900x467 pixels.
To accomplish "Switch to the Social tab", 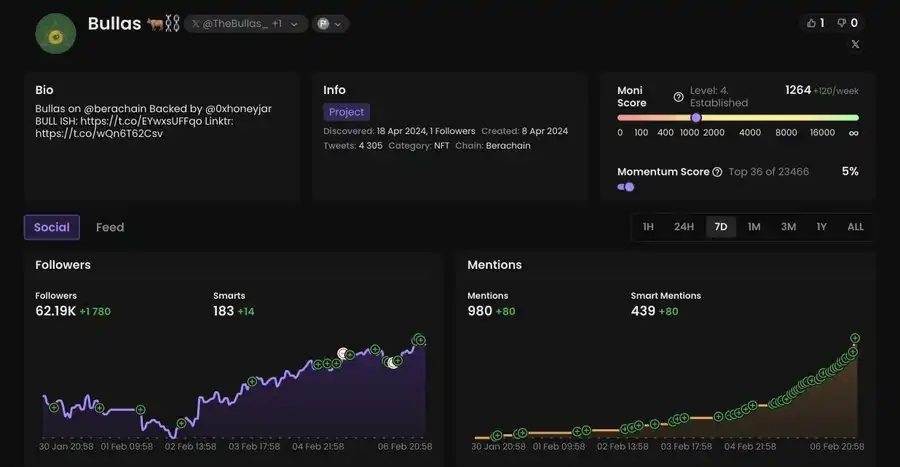I will coord(52,227).
